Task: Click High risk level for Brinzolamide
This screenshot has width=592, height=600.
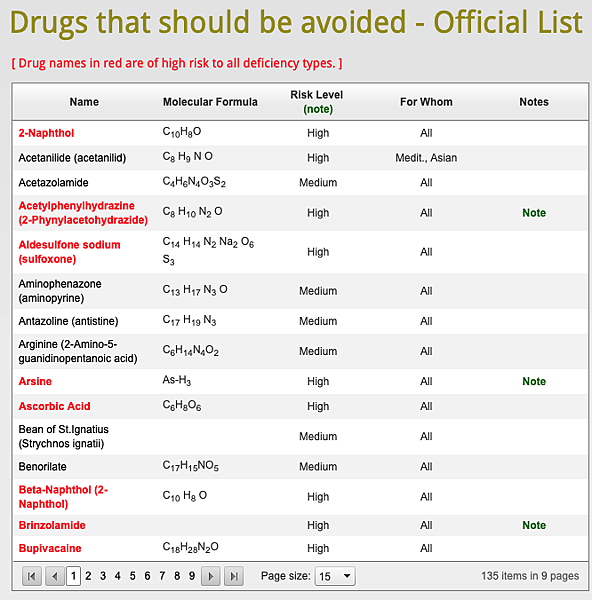Action: click(x=318, y=525)
